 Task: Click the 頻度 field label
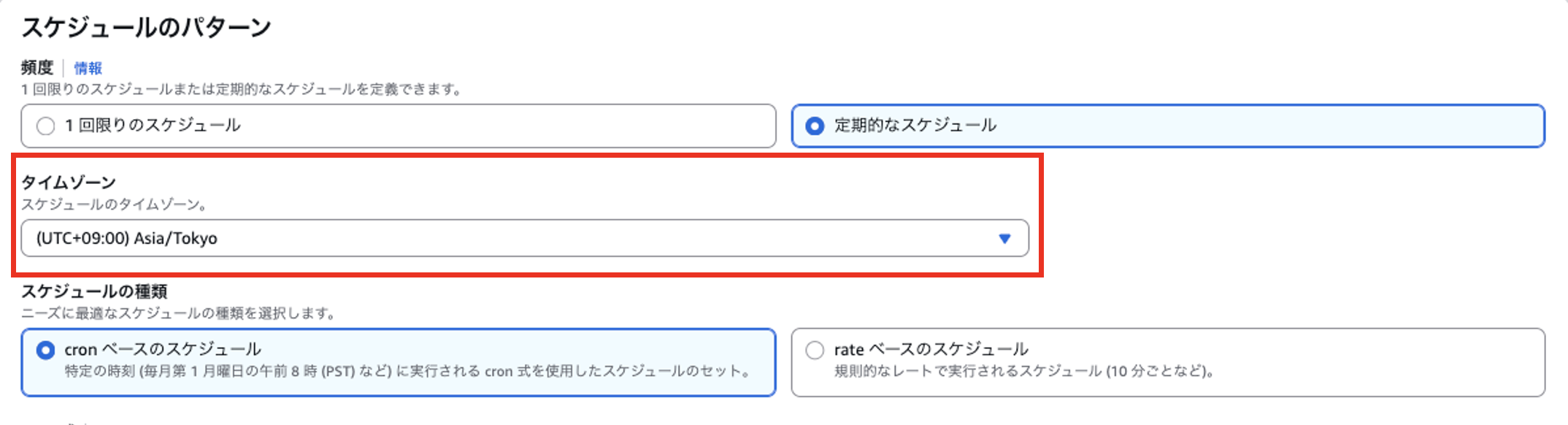coord(37,68)
